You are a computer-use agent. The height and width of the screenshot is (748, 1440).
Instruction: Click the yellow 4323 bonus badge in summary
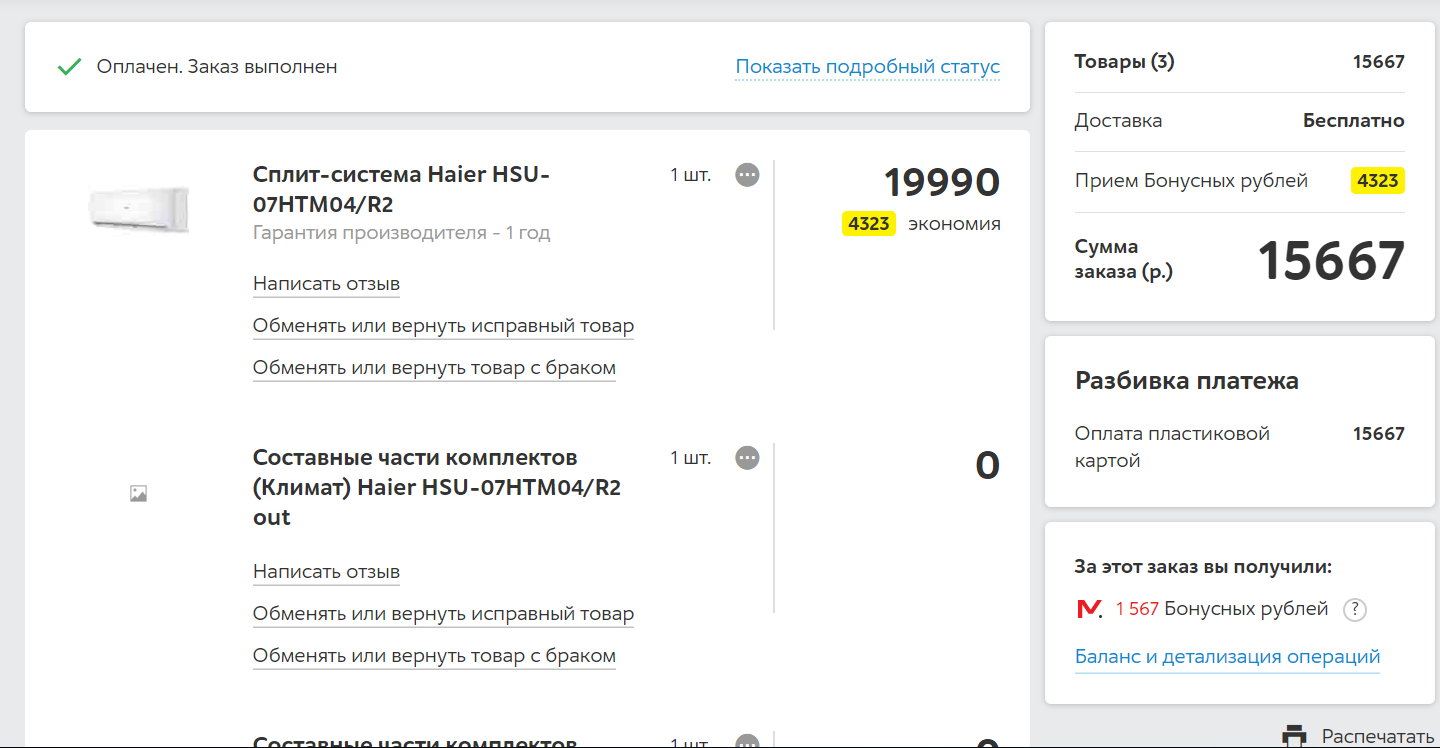click(1377, 181)
